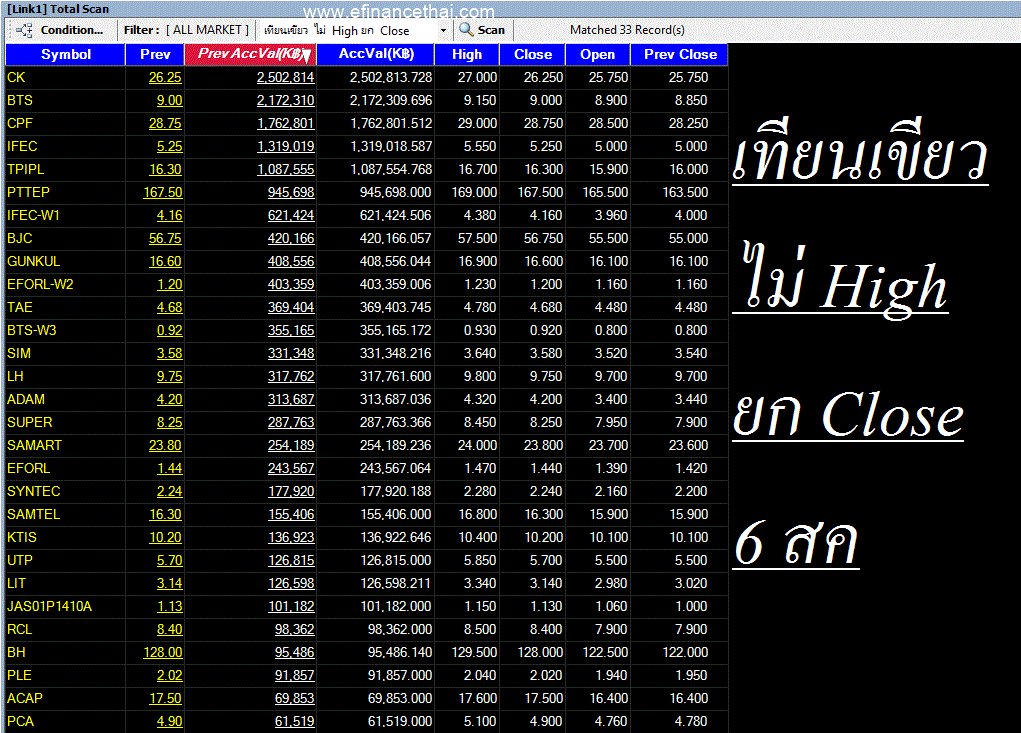Click UTP PrevAccVal 126,815 link

coord(291,560)
